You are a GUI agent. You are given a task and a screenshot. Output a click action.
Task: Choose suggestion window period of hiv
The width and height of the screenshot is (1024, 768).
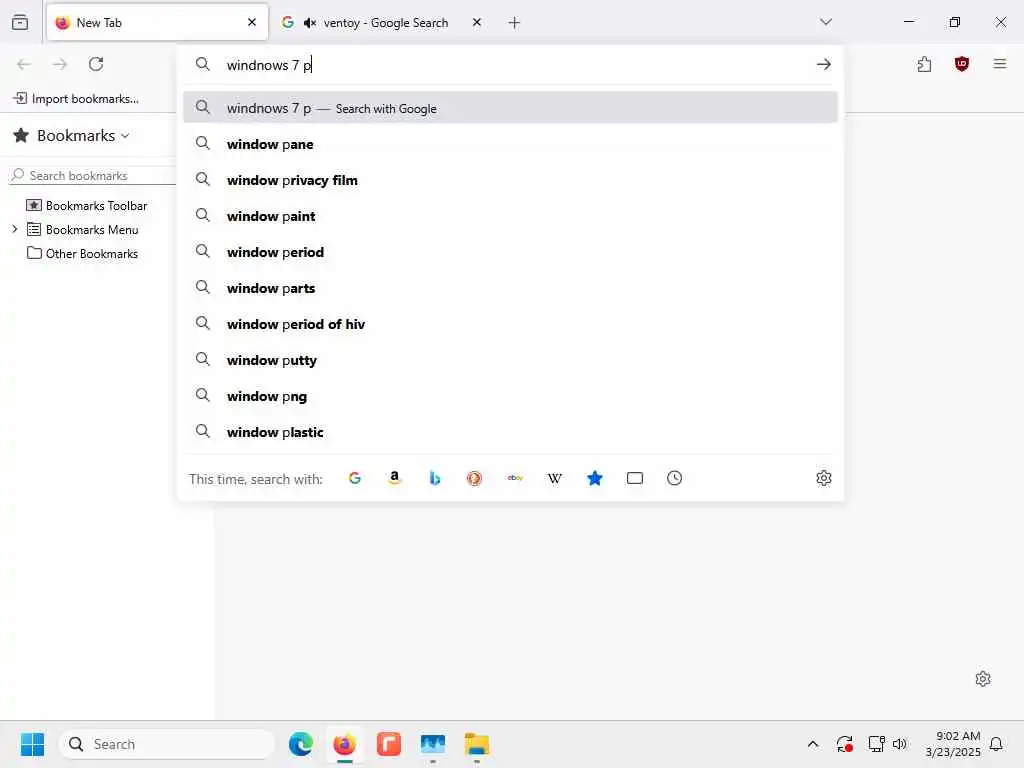(x=510, y=323)
